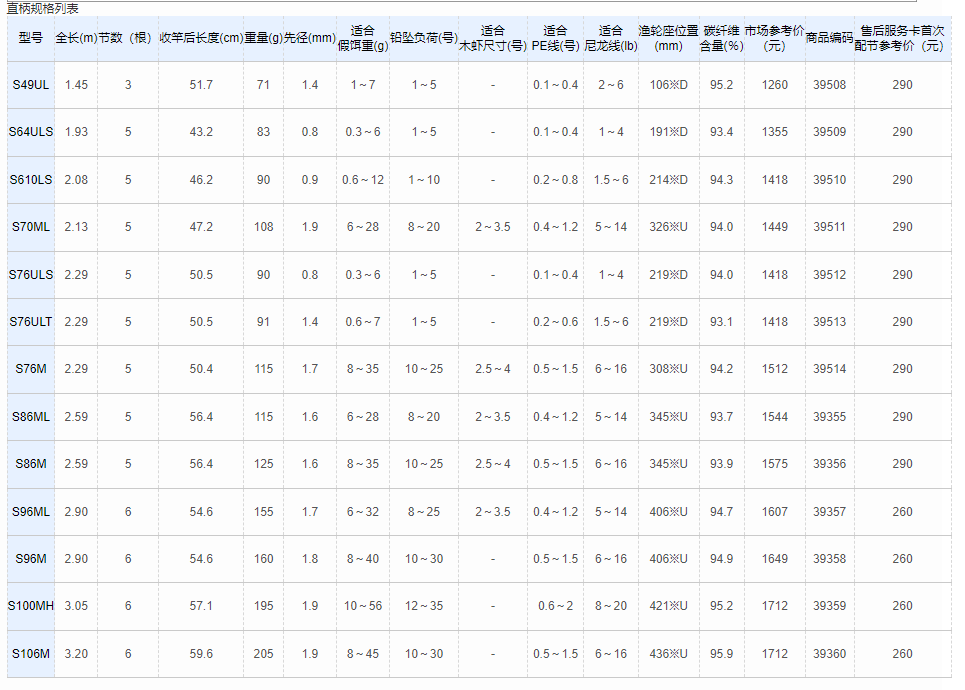Select model cell S64ULS
This screenshot has width=965, height=690.
(31, 132)
